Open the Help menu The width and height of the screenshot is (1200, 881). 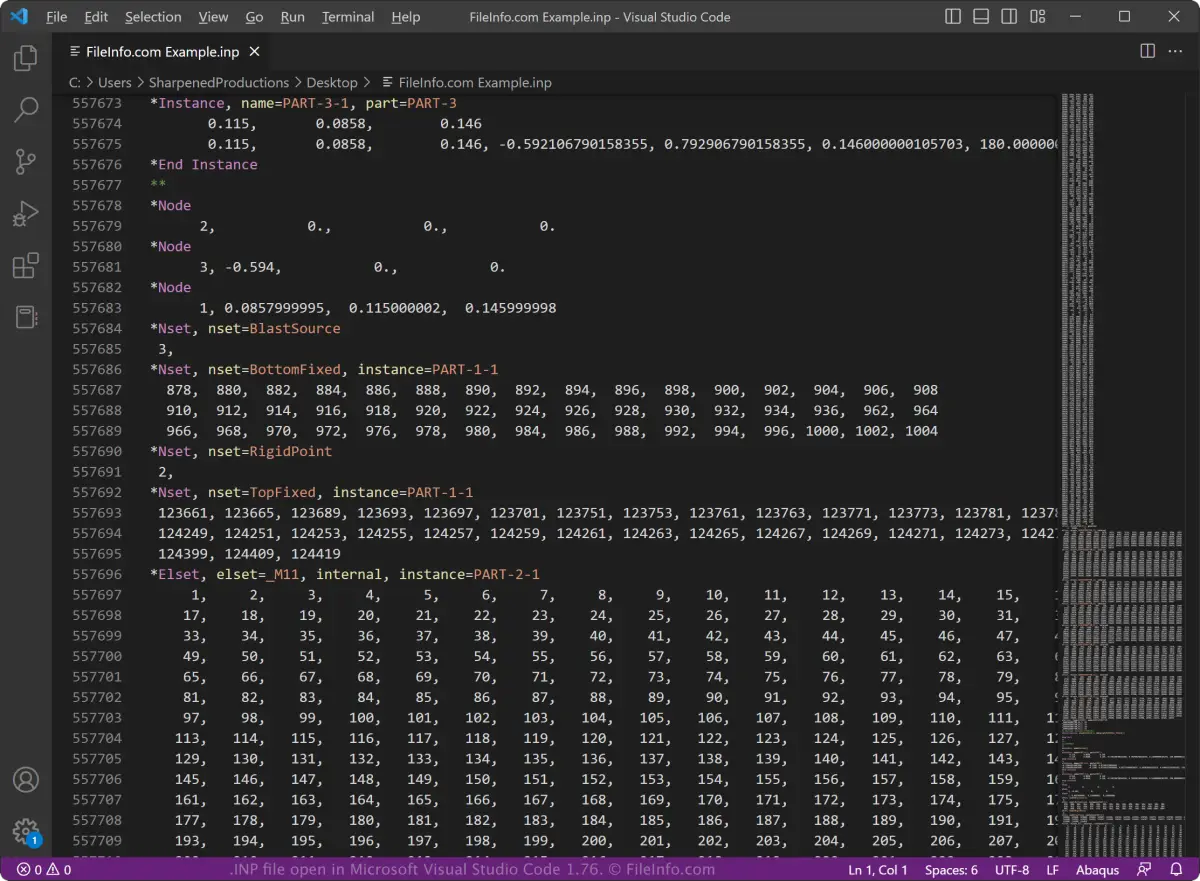tap(405, 17)
